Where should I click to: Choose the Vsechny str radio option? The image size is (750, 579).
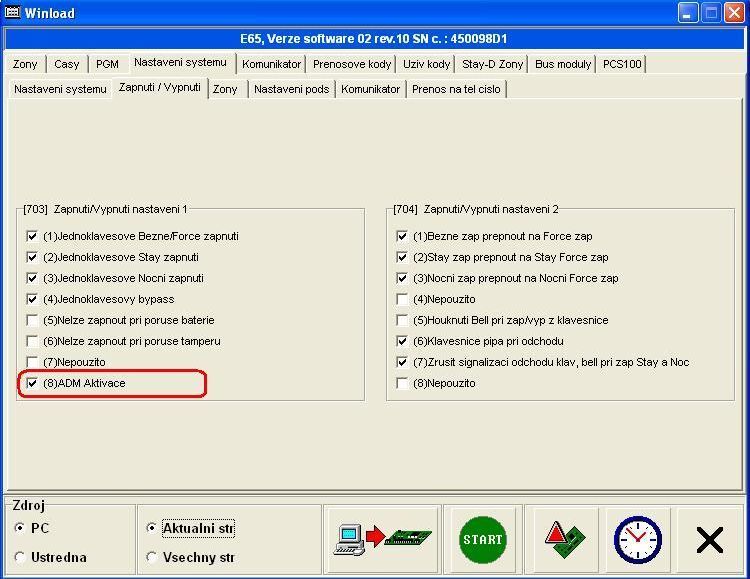click(152, 557)
